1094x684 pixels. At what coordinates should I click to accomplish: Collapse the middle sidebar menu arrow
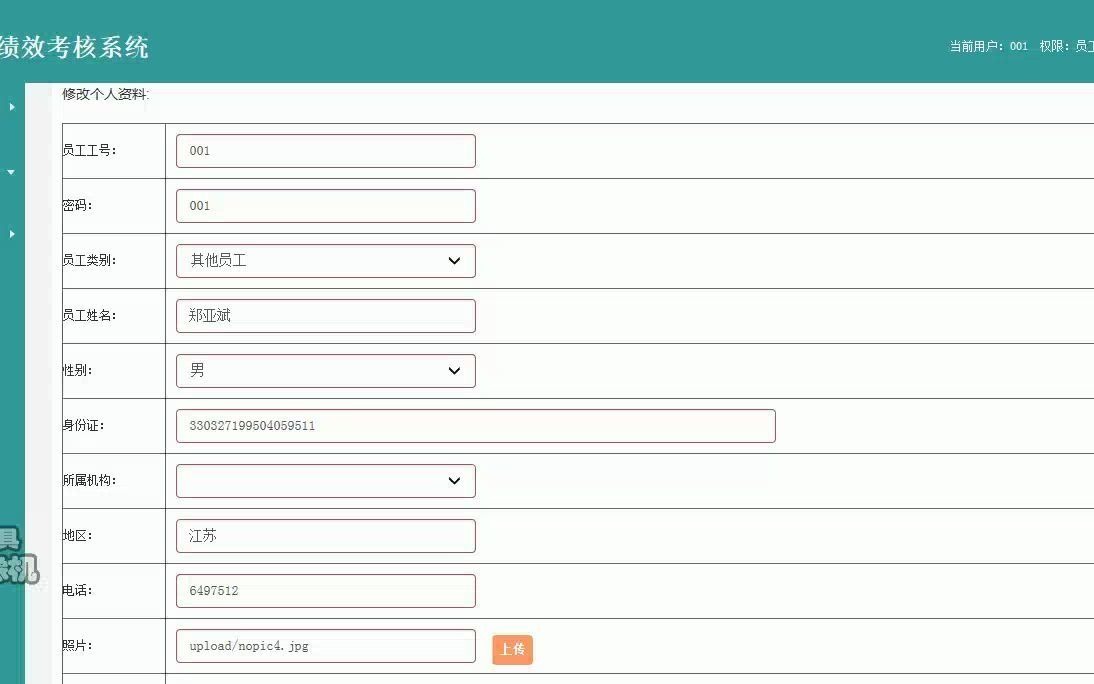tap(11, 171)
